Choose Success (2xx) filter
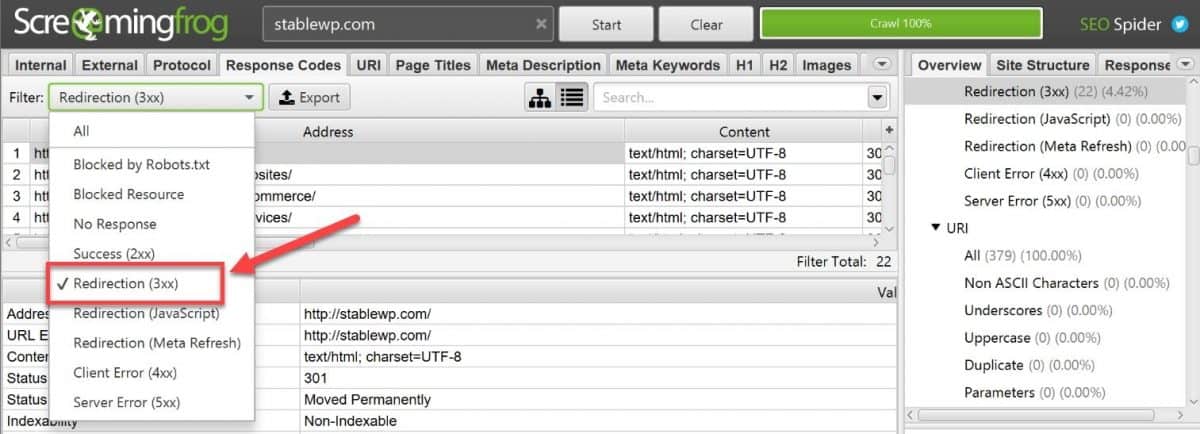The width and height of the screenshot is (1200, 434). (x=151, y=254)
